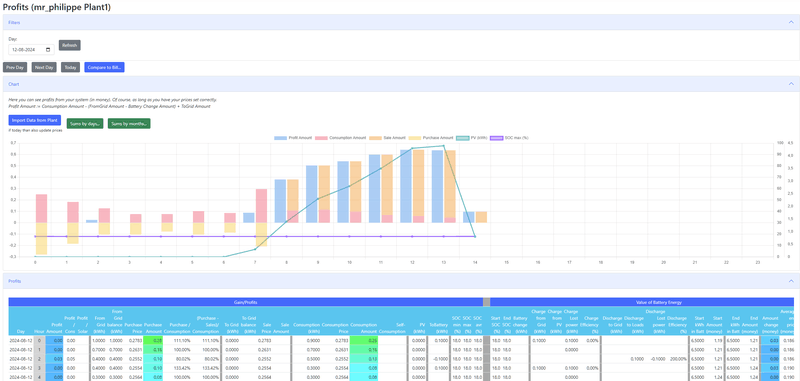This screenshot has height=381, width=800.
Task: Open the calendar picker in the Day field
Action: pos(48,50)
